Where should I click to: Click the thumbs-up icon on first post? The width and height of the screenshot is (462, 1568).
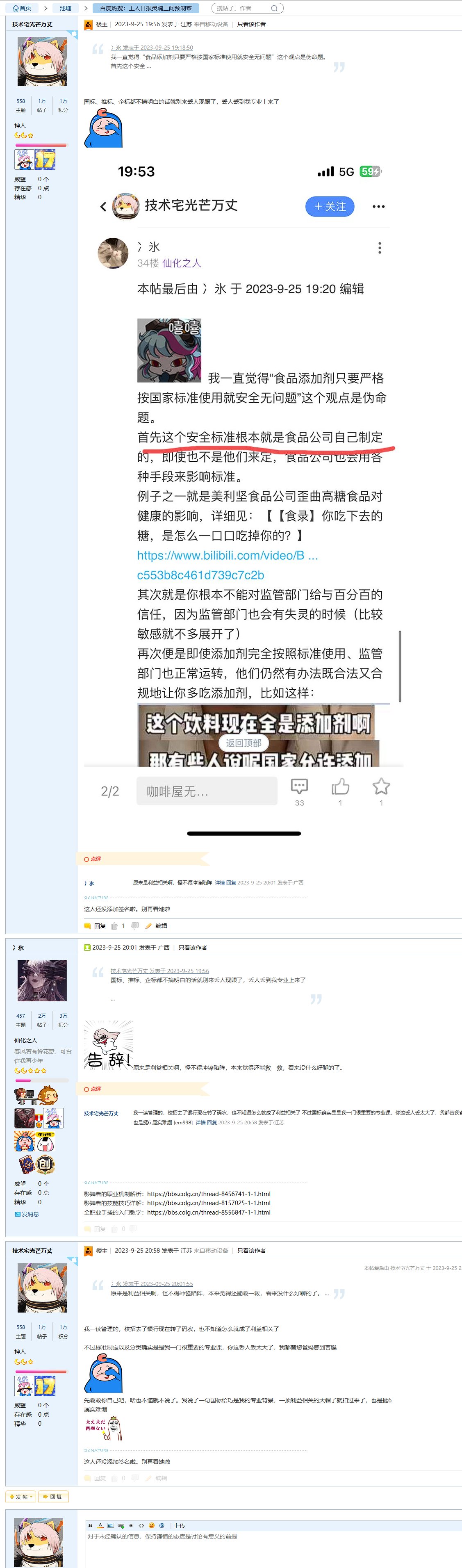tap(114, 926)
